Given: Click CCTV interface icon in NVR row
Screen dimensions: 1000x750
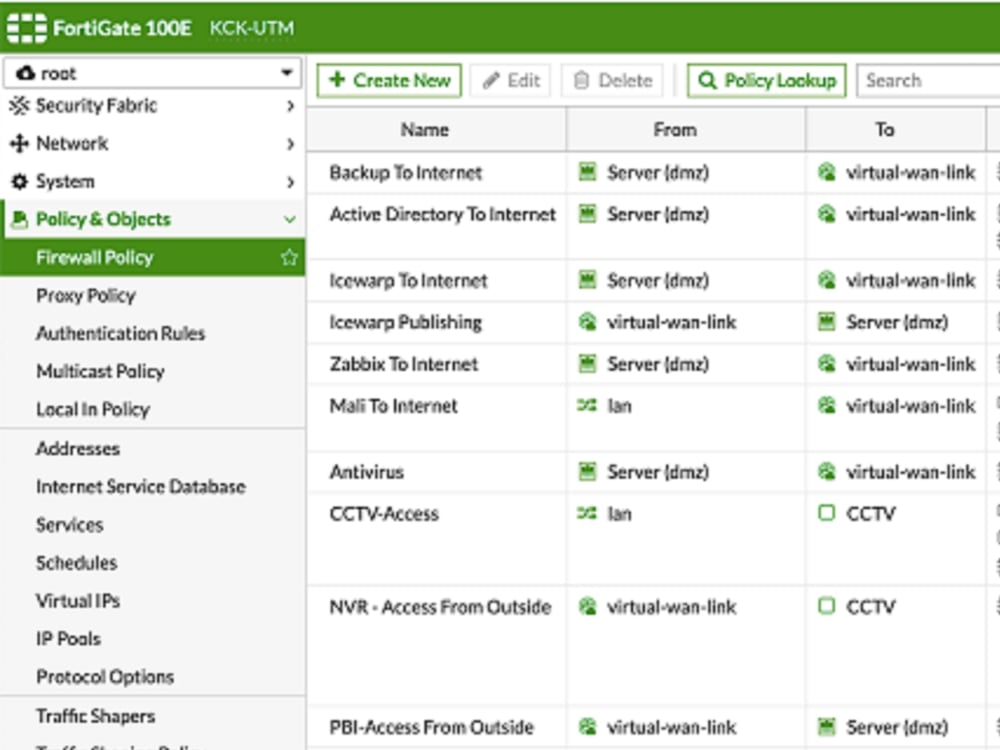Looking at the screenshot, I should coord(827,606).
